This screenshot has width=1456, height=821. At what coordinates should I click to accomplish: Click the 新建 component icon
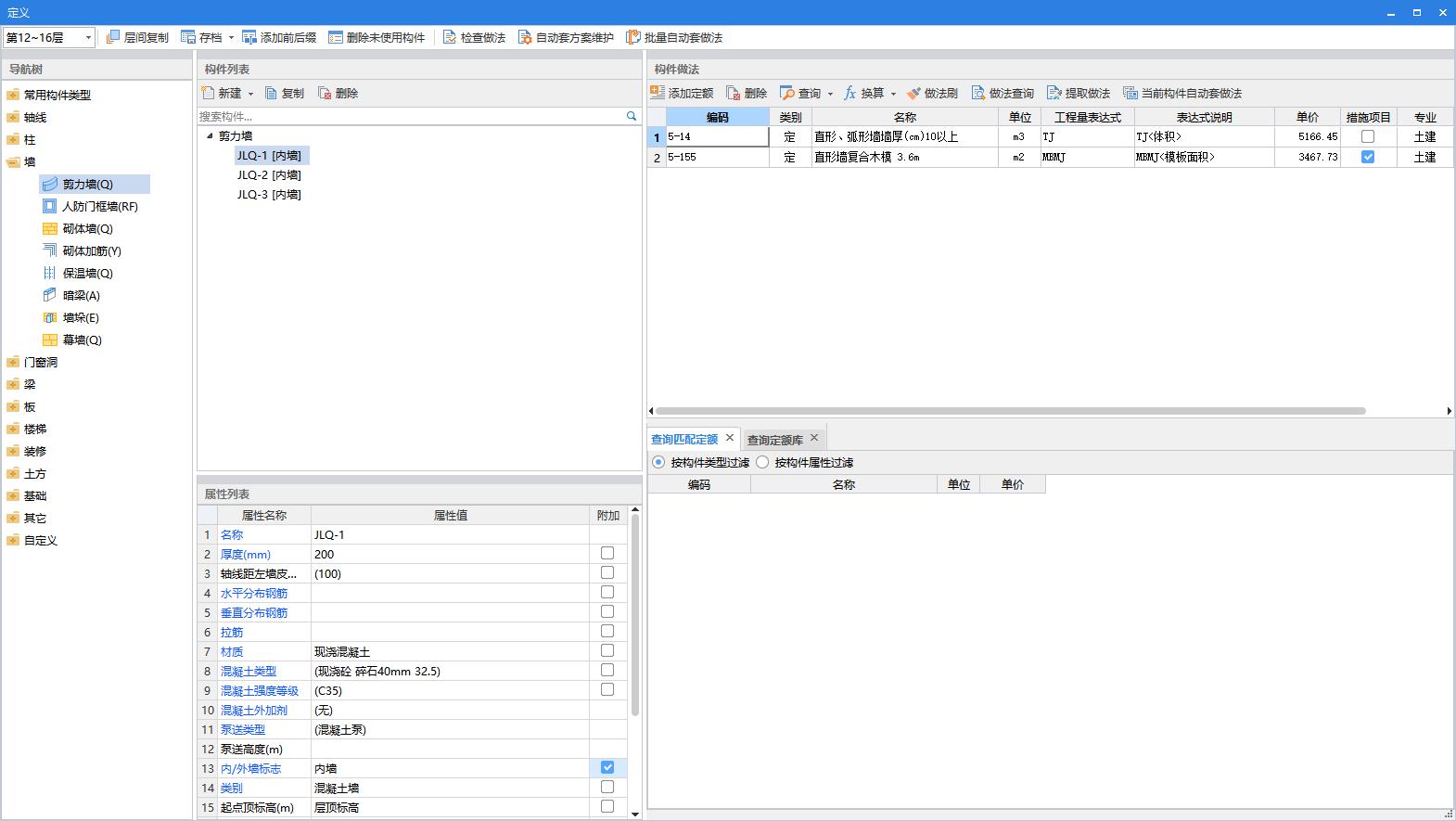(x=208, y=93)
